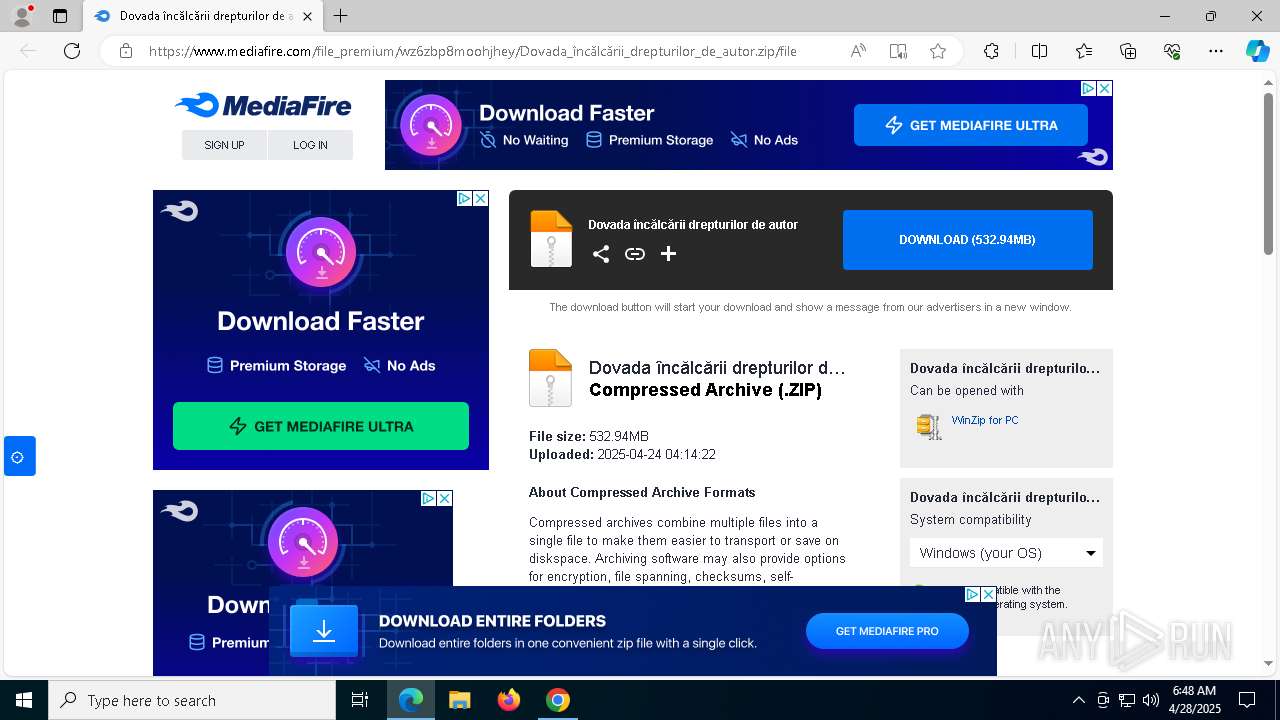
Task: Open Microsoft Edge on the taskbar
Action: pyautogui.click(x=411, y=700)
